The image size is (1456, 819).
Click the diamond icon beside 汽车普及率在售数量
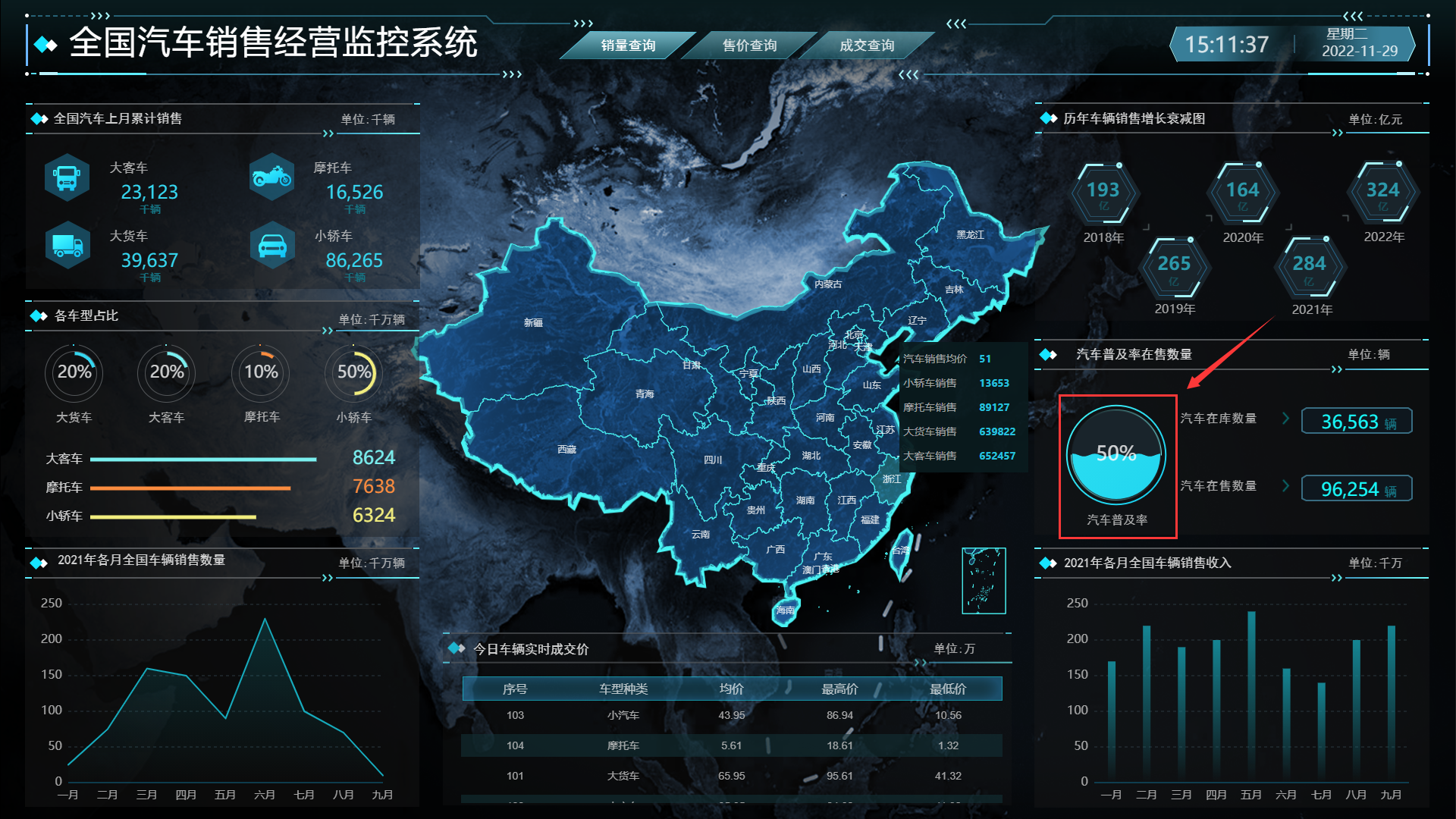pos(1049,355)
